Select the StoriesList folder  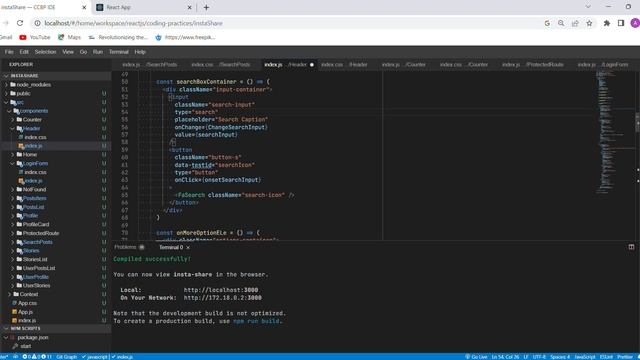pyautogui.click(x=35, y=260)
